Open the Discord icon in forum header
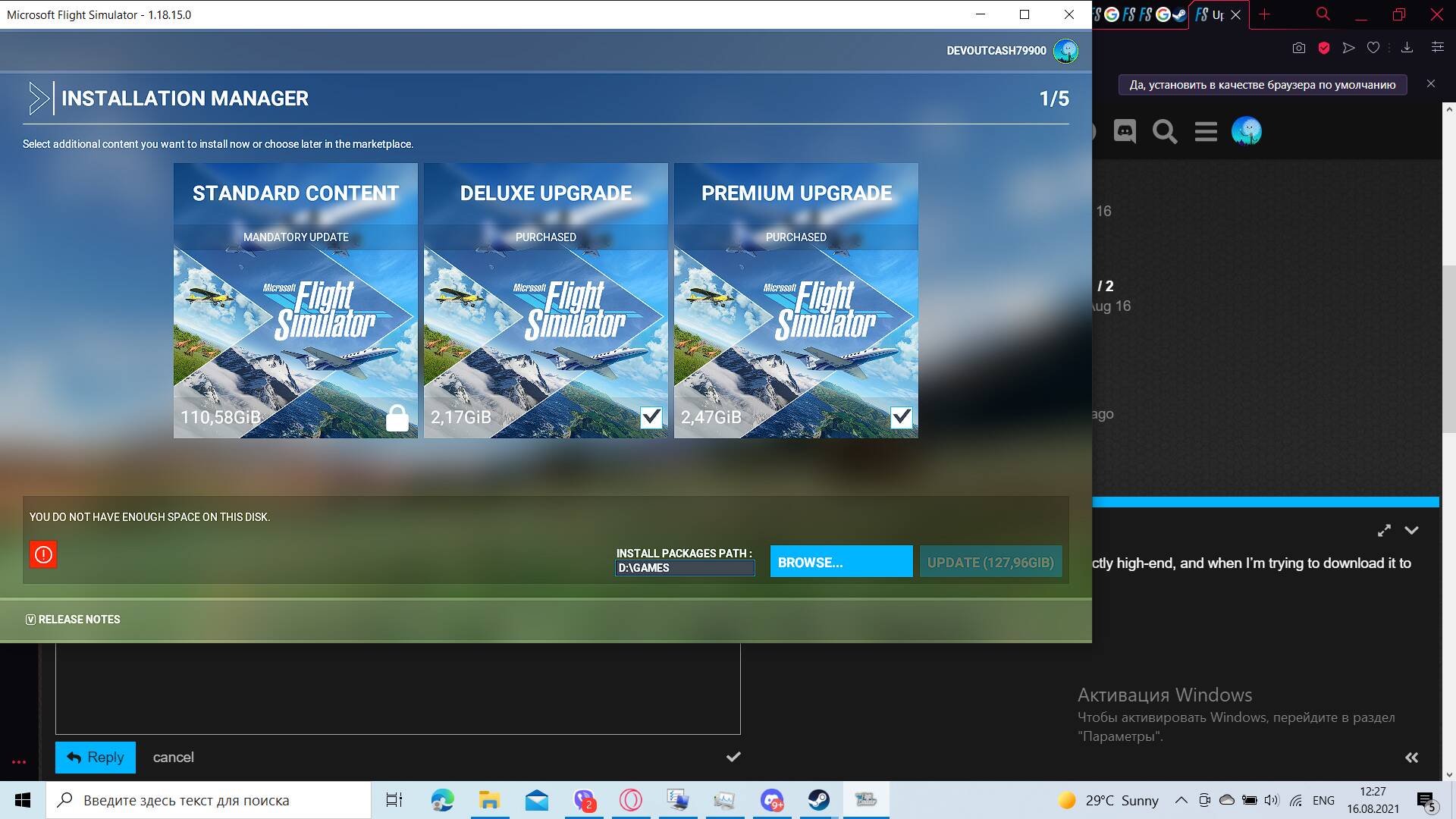The image size is (1456, 819). [1125, 131]
